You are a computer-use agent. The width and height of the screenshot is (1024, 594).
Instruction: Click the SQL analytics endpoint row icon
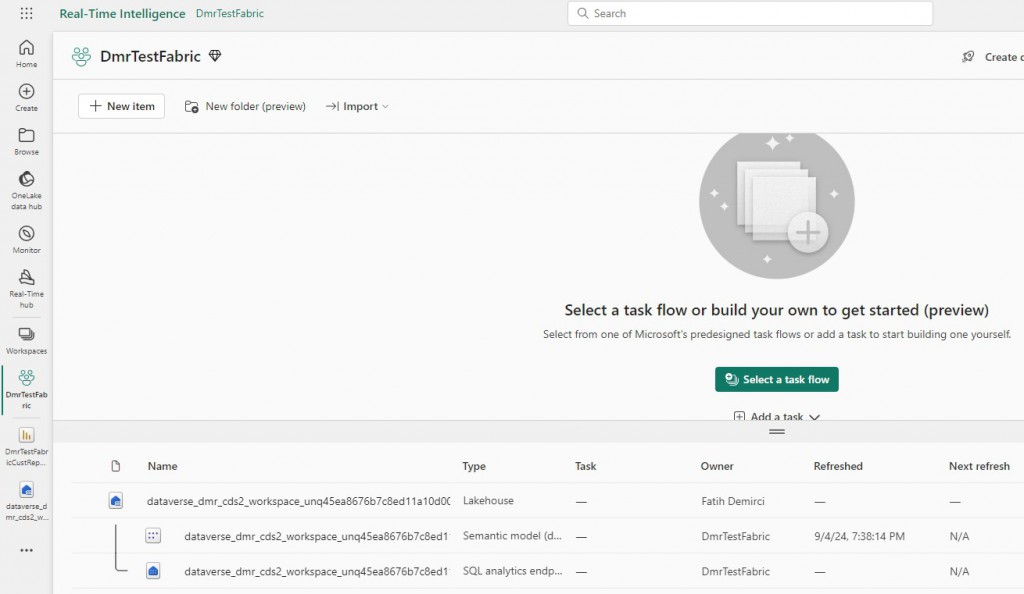tap(153, 571)
